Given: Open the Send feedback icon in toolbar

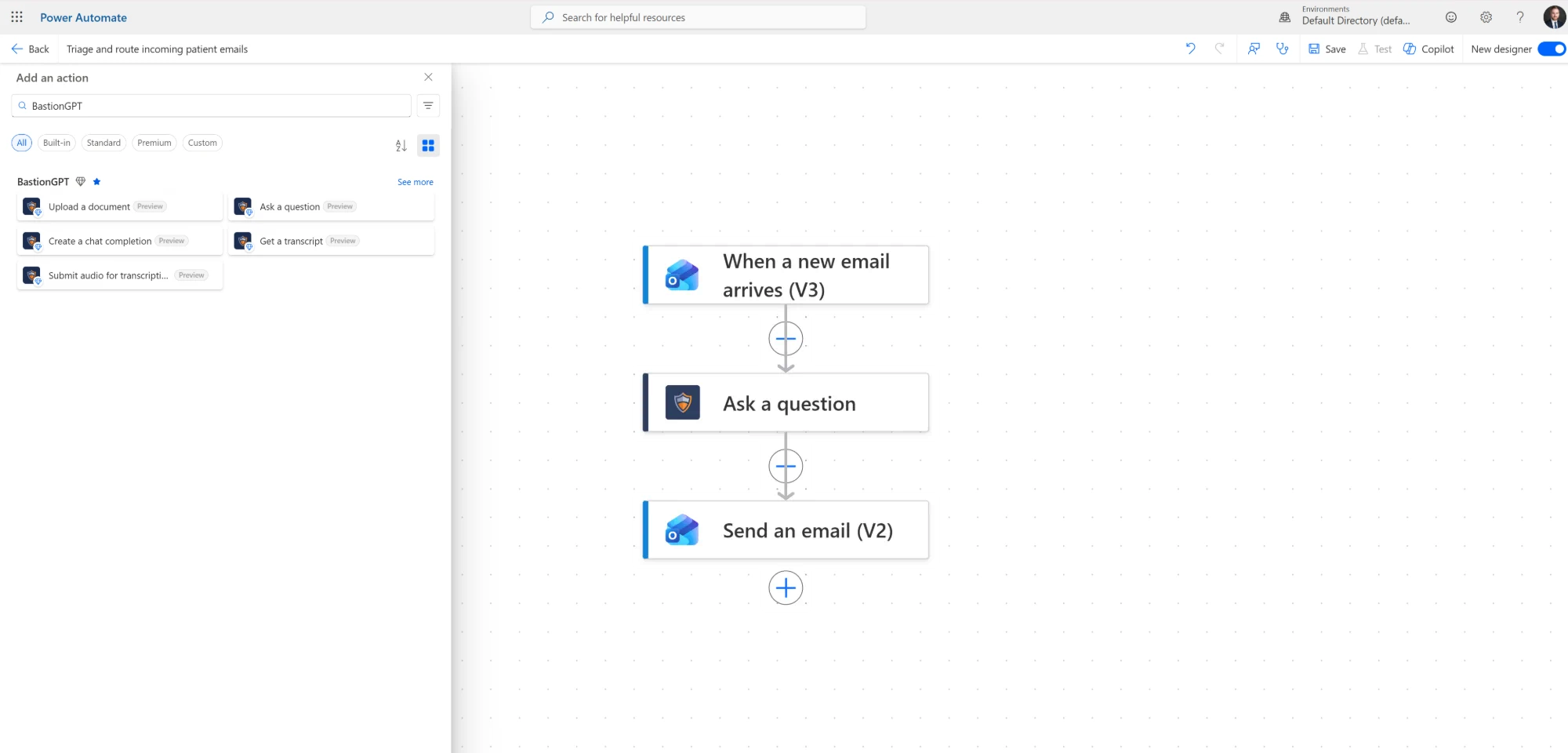Looking at the screenshot, I should (x=1254, y=49).
